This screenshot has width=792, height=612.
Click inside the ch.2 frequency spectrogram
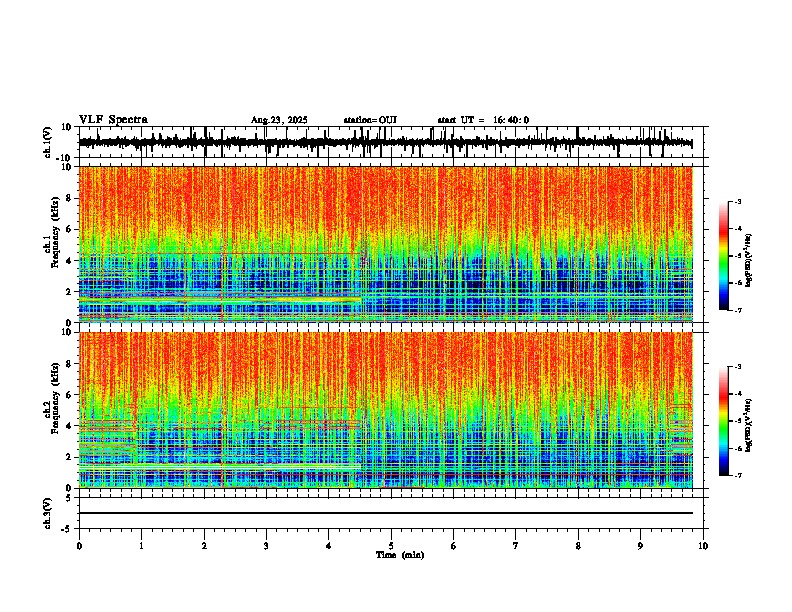tap(385, 410)
